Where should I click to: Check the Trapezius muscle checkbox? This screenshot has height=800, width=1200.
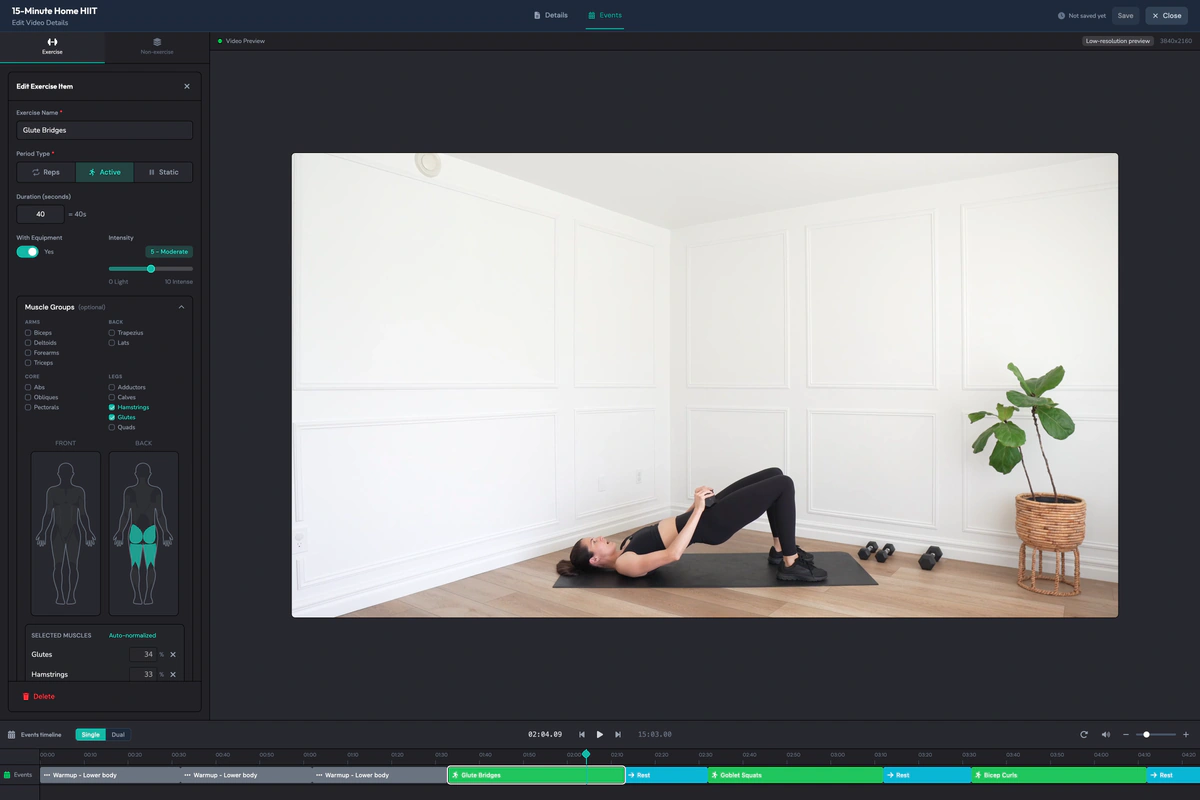[112, 333]
